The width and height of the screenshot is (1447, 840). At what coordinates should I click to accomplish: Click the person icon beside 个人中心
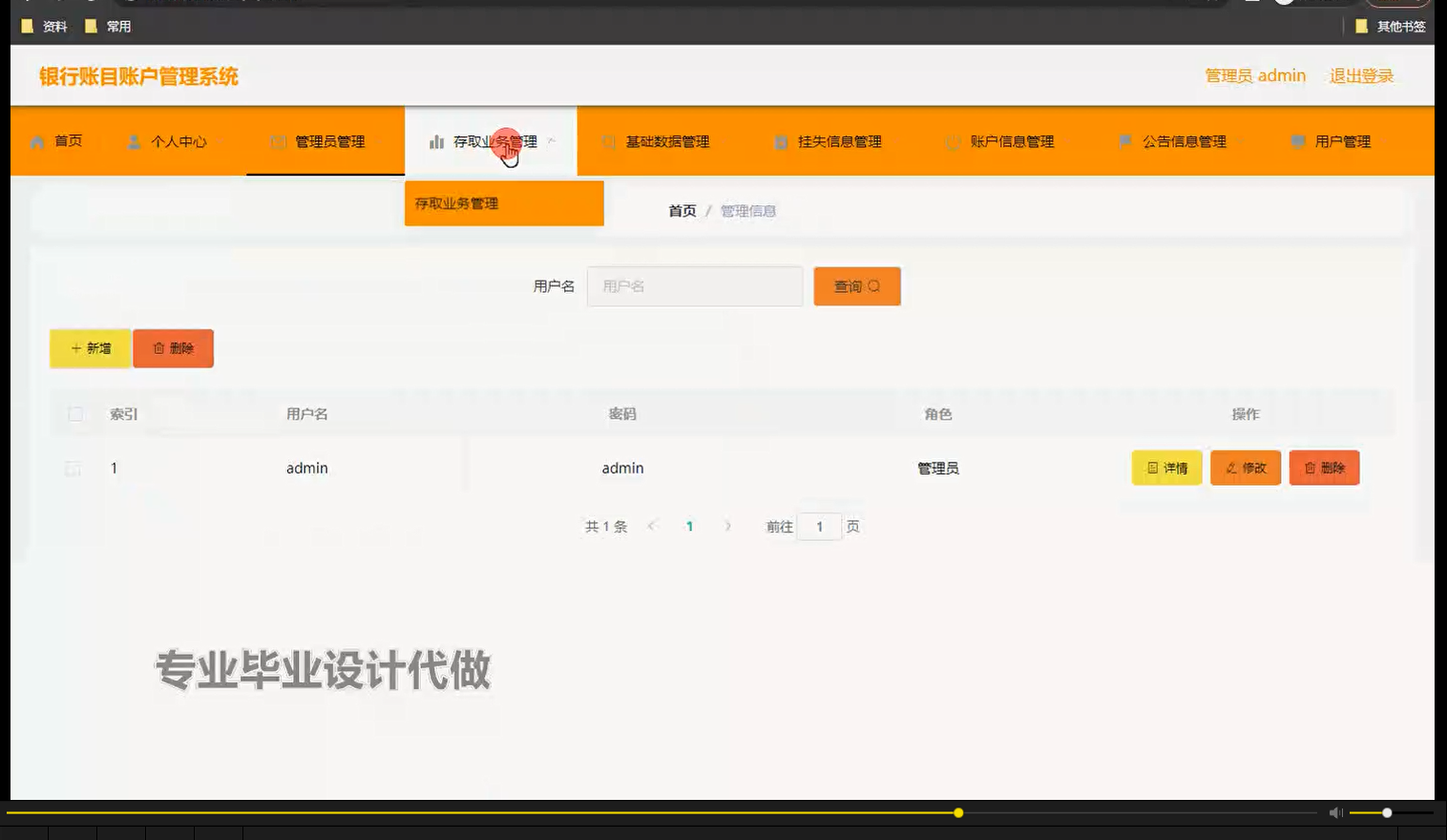pyautogui.click(x=134, y=140)
